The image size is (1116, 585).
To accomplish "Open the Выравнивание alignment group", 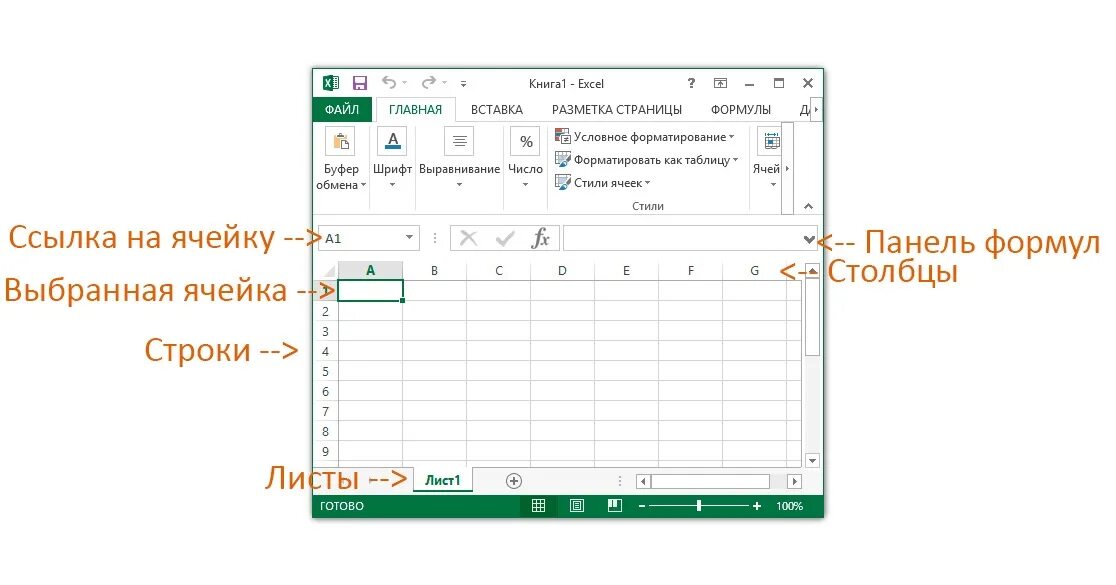I will pos(459,159).
